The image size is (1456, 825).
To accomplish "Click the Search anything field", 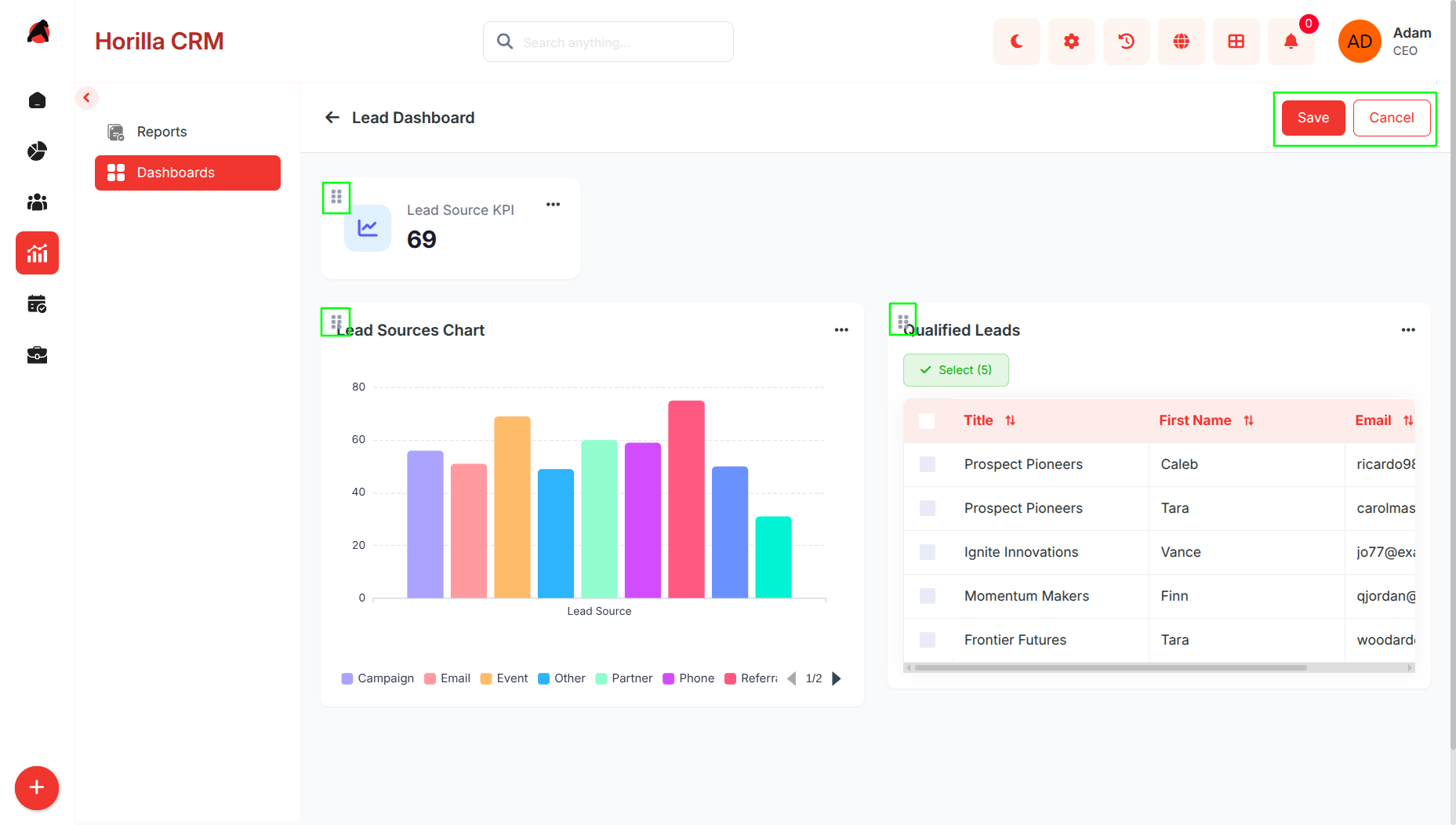I will 608,42.
